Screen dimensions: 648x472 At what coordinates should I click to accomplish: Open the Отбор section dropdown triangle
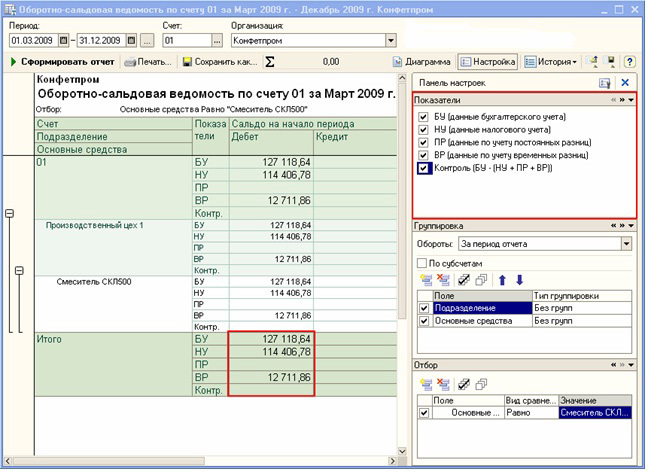pos(631,365)
